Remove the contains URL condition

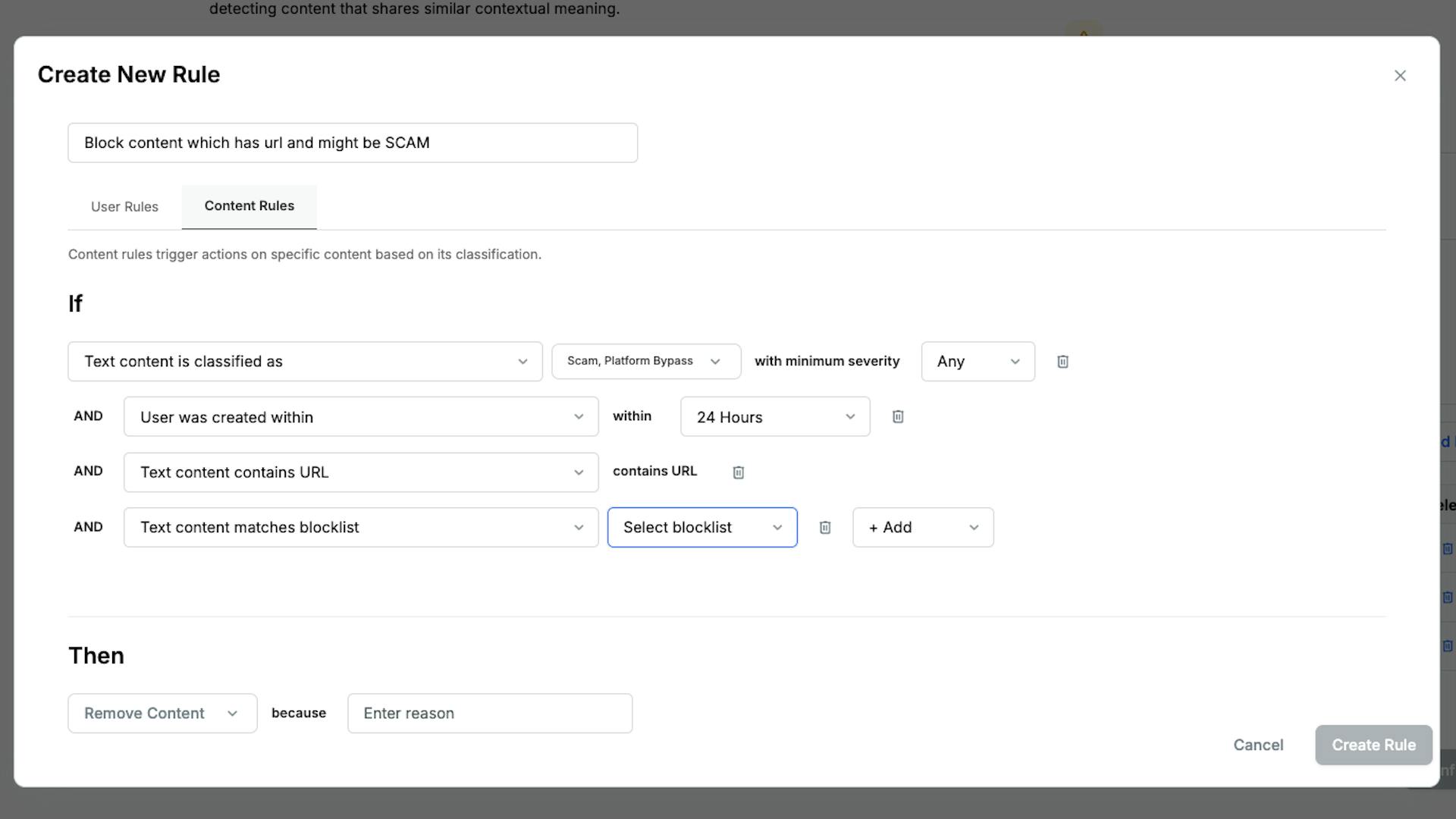738,472
